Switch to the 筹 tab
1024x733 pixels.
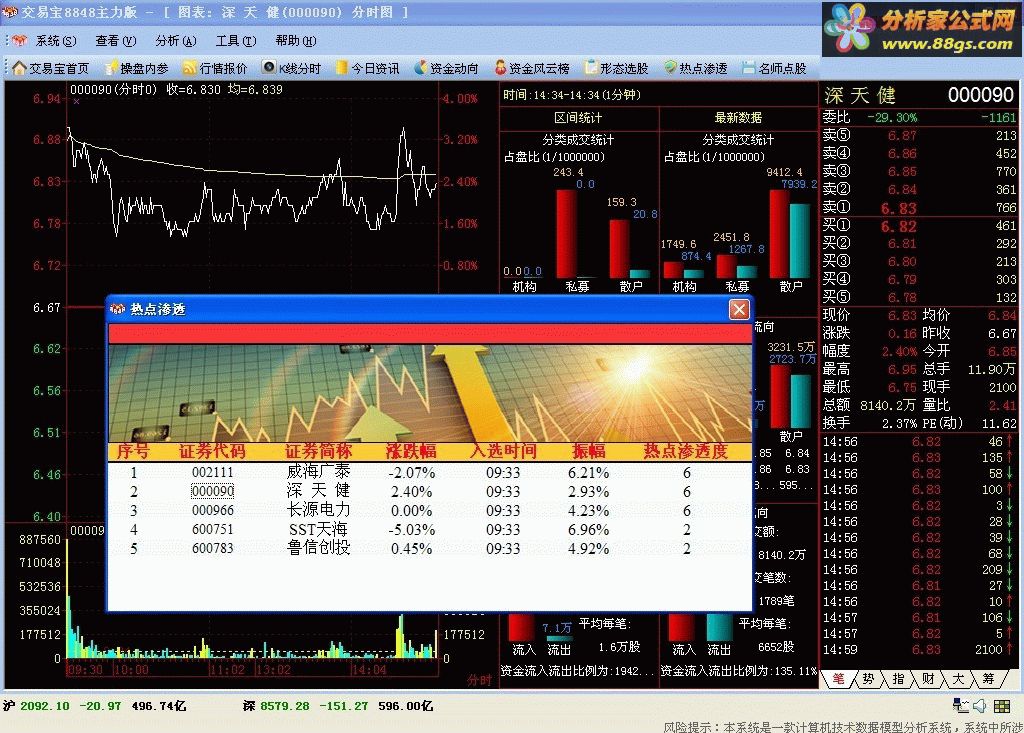coord(988,679)
